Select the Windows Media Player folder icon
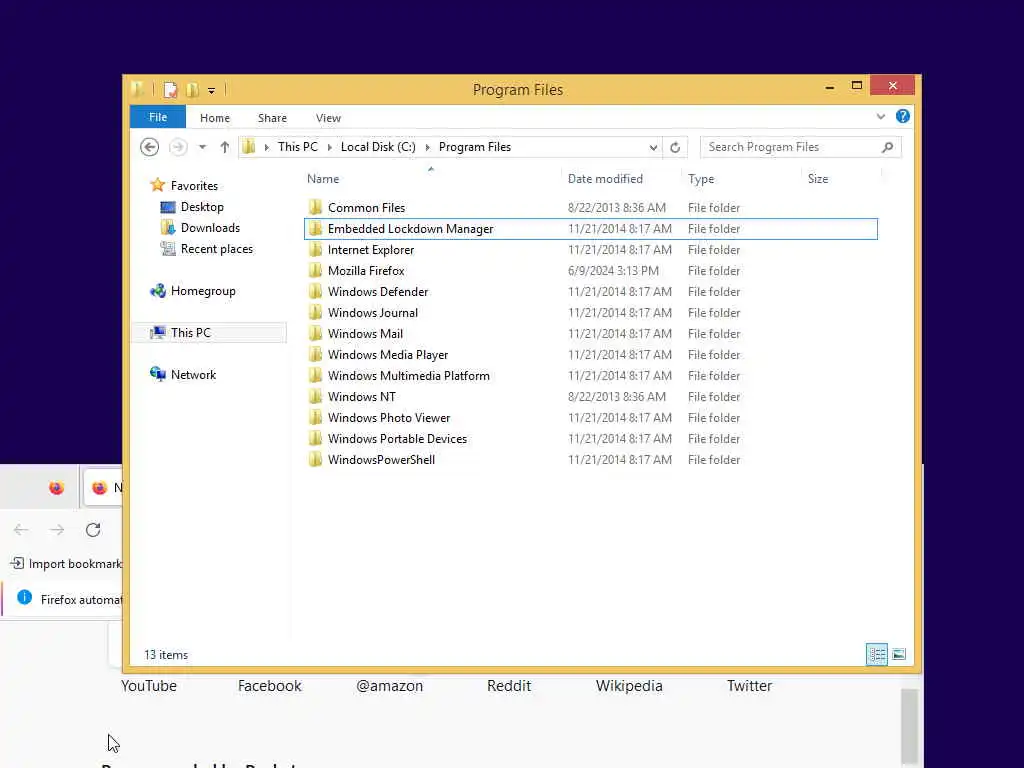The width and height of the screenshot is (1024, 768). pyautogui.click(x=315, y=355)
